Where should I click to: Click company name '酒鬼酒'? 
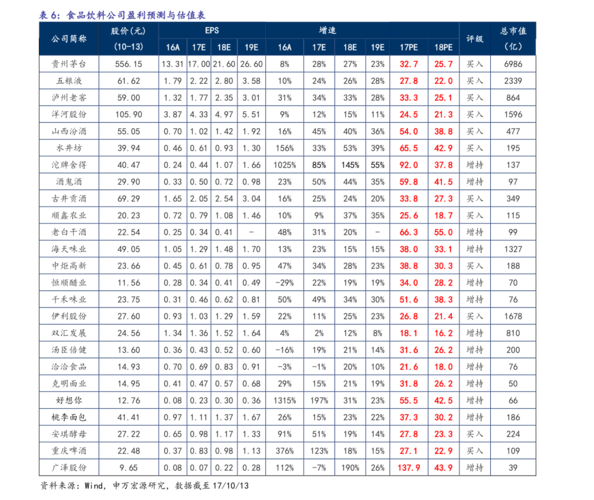coord(69,182)
